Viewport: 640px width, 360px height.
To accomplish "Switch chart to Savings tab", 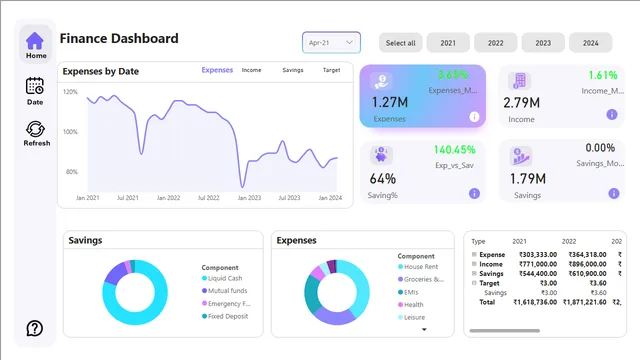I will 293,70.
